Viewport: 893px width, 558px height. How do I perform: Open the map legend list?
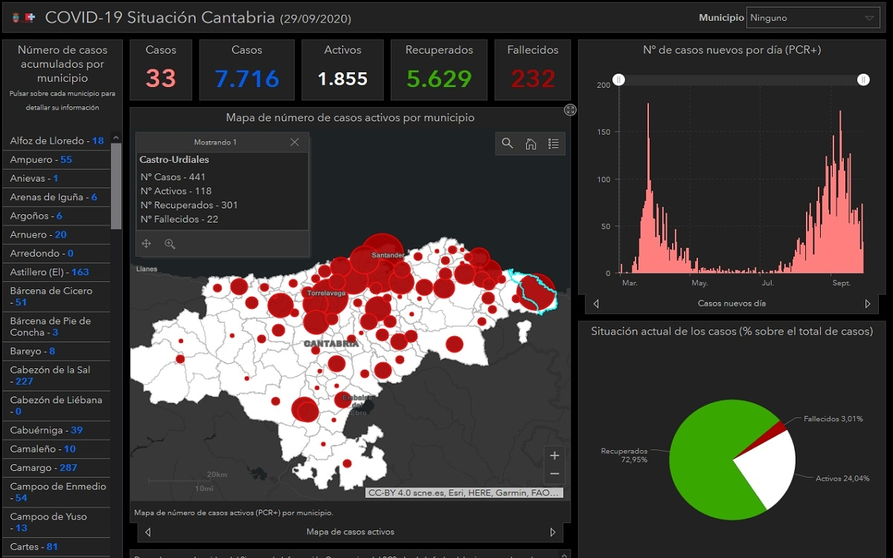tap(554, 143)
